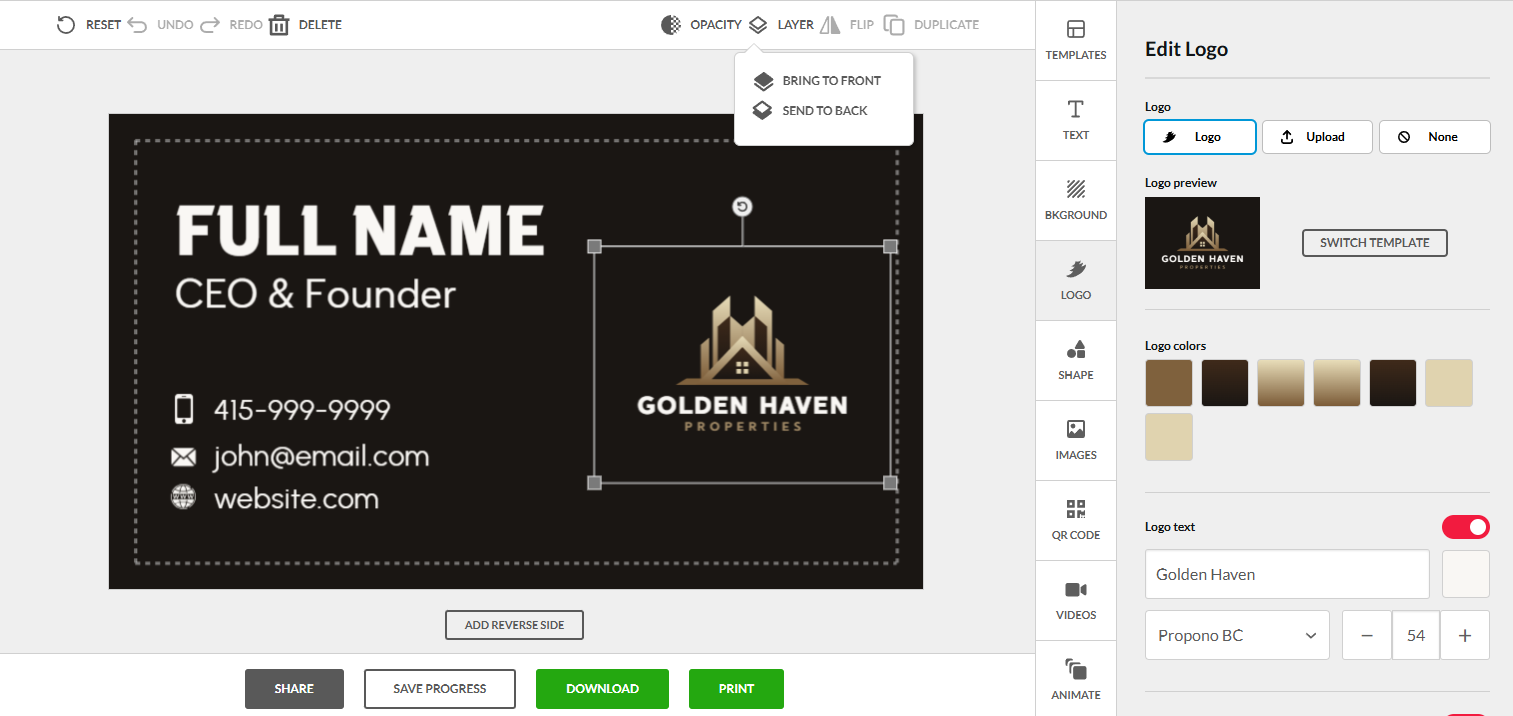1513x716 pixels.
Task: Pick the first brown logo color swatch
Action: [x=1169, y=383]
